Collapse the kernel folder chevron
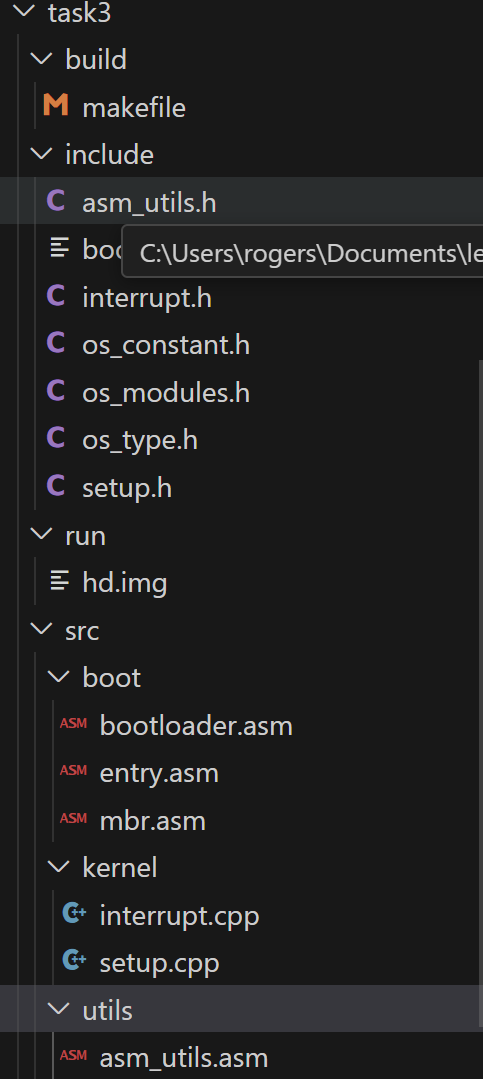Screen dimensions: 483x1079 [x=59, y=866]
